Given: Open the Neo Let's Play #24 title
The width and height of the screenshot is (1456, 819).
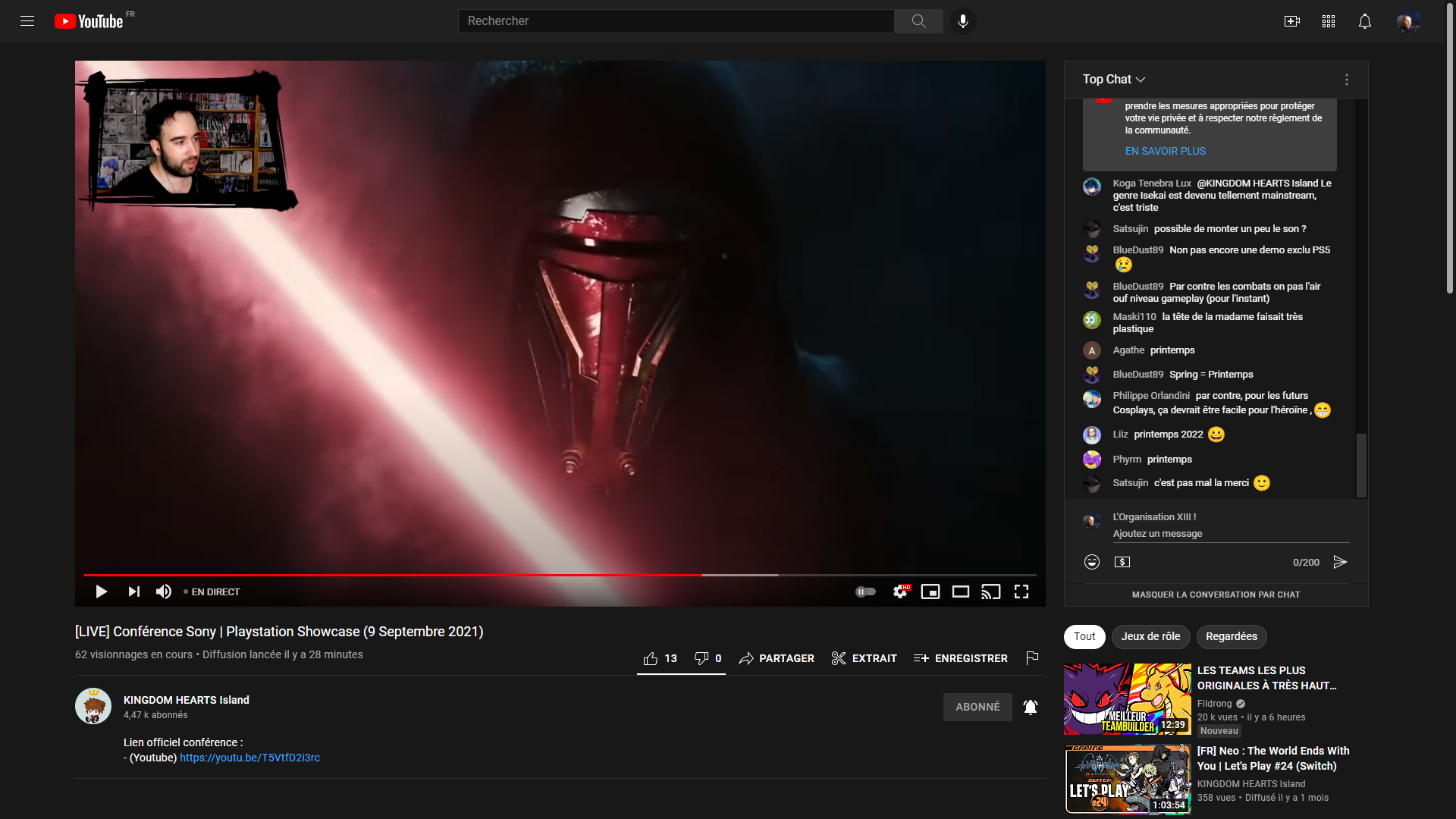Looking at the screenshot, I should (x=1273, y=758).
